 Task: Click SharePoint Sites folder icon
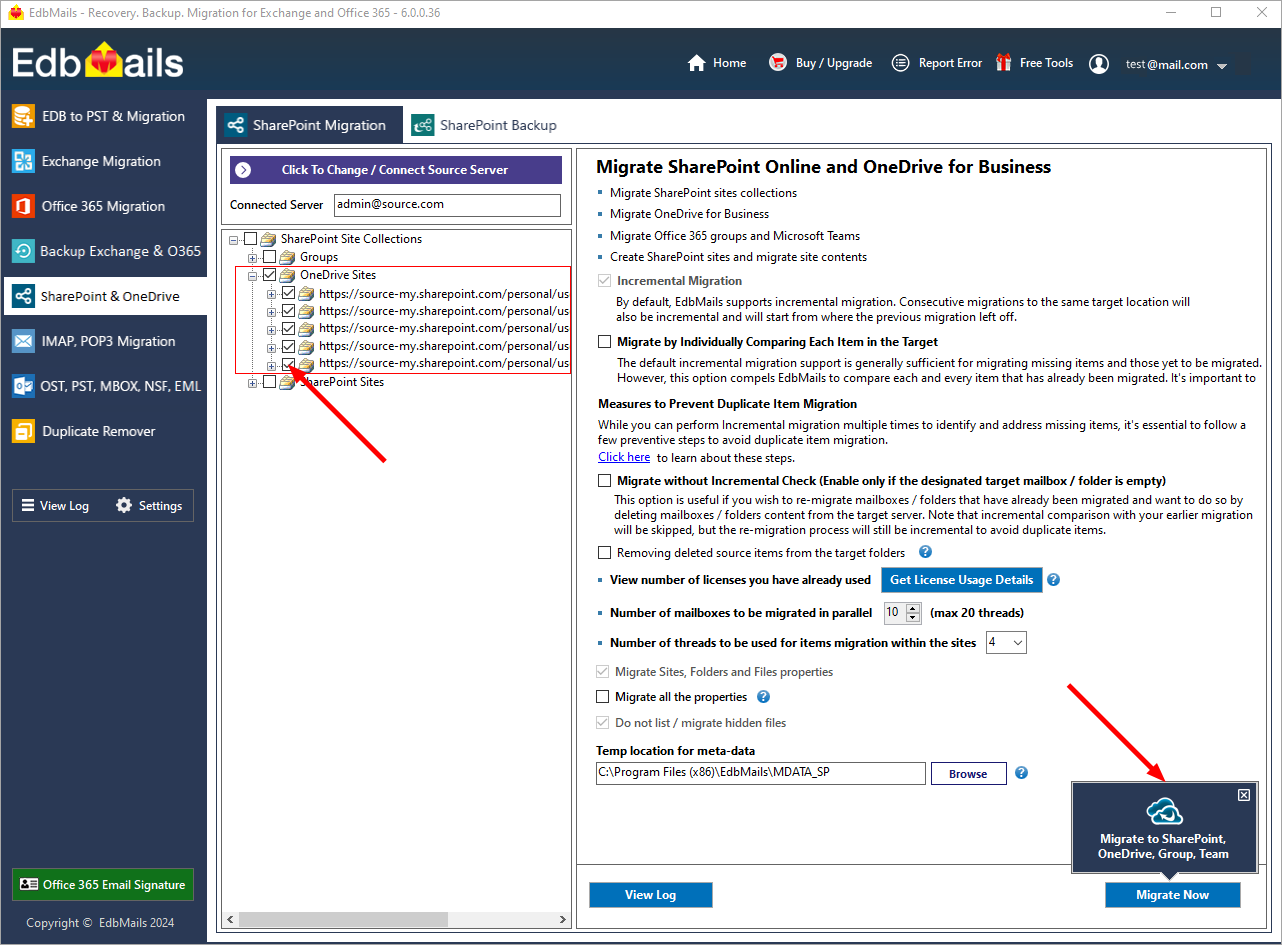pyautogui.click(x=287, y=382)
